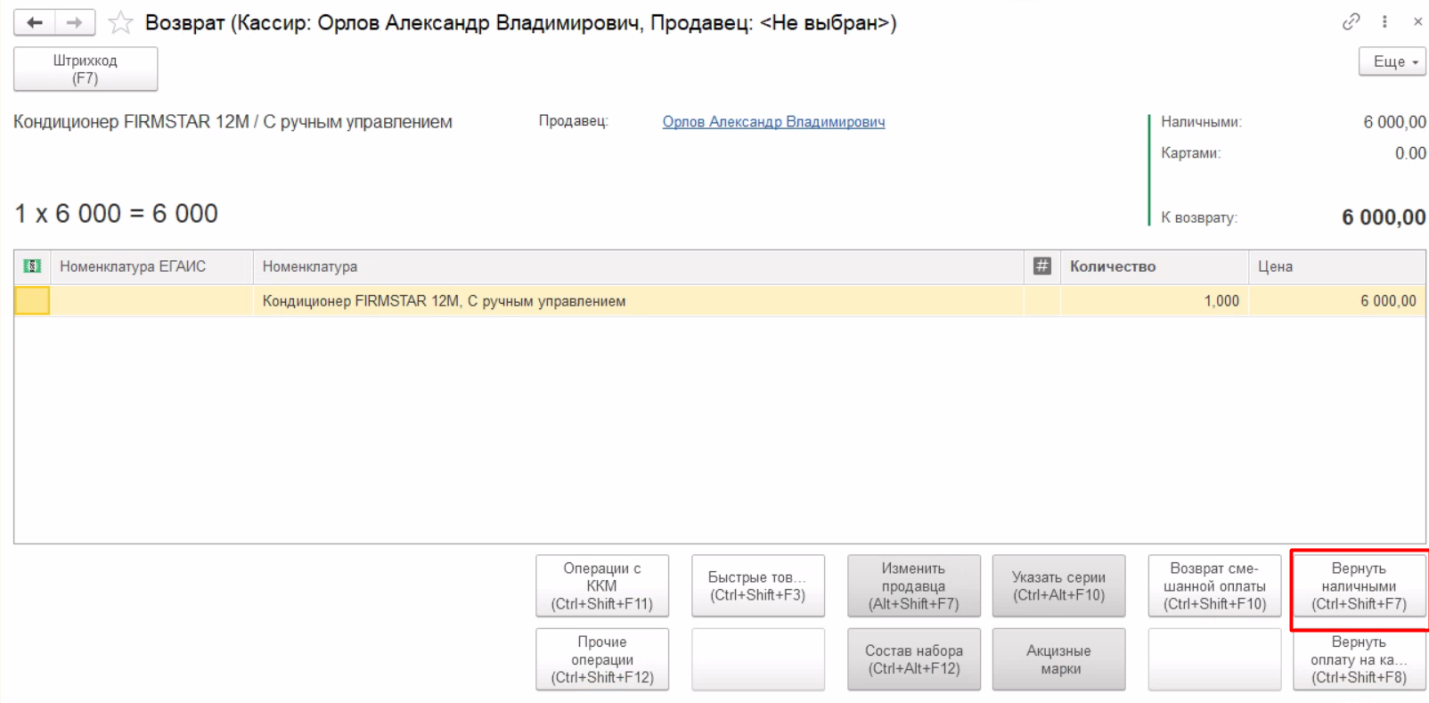This screenshot has width=1429, height=703.
Task: Click the hash symbol column header
Action: [x=1041, y=267]
